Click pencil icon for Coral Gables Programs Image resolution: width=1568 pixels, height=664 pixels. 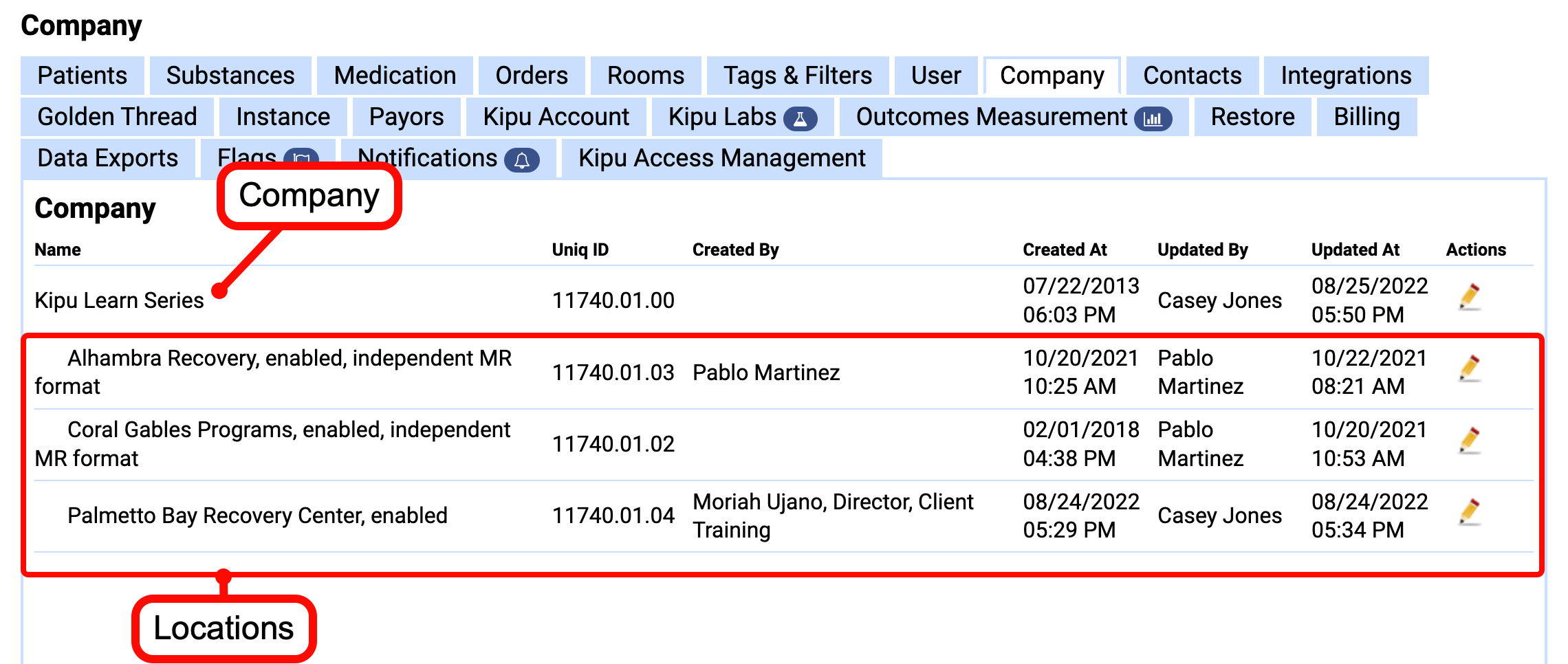[x=1470, y=441]
